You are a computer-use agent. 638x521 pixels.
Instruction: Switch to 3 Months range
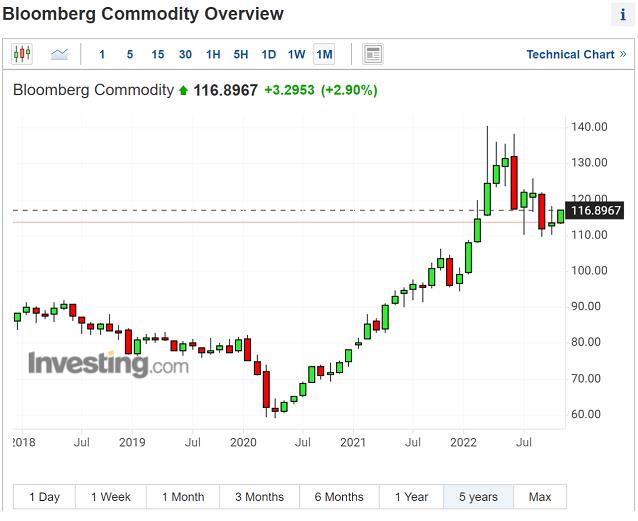pyautogui.click(x=259, y=497)
